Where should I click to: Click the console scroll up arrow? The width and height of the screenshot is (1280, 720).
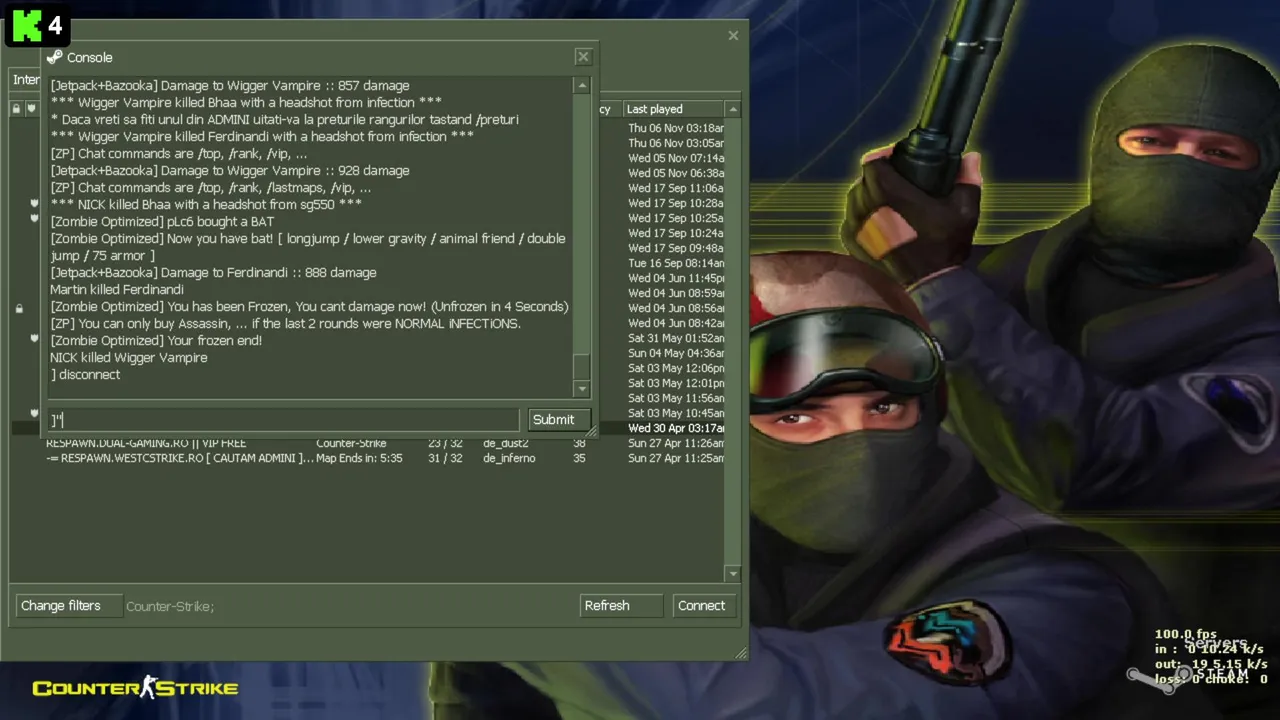click(581, 86)
